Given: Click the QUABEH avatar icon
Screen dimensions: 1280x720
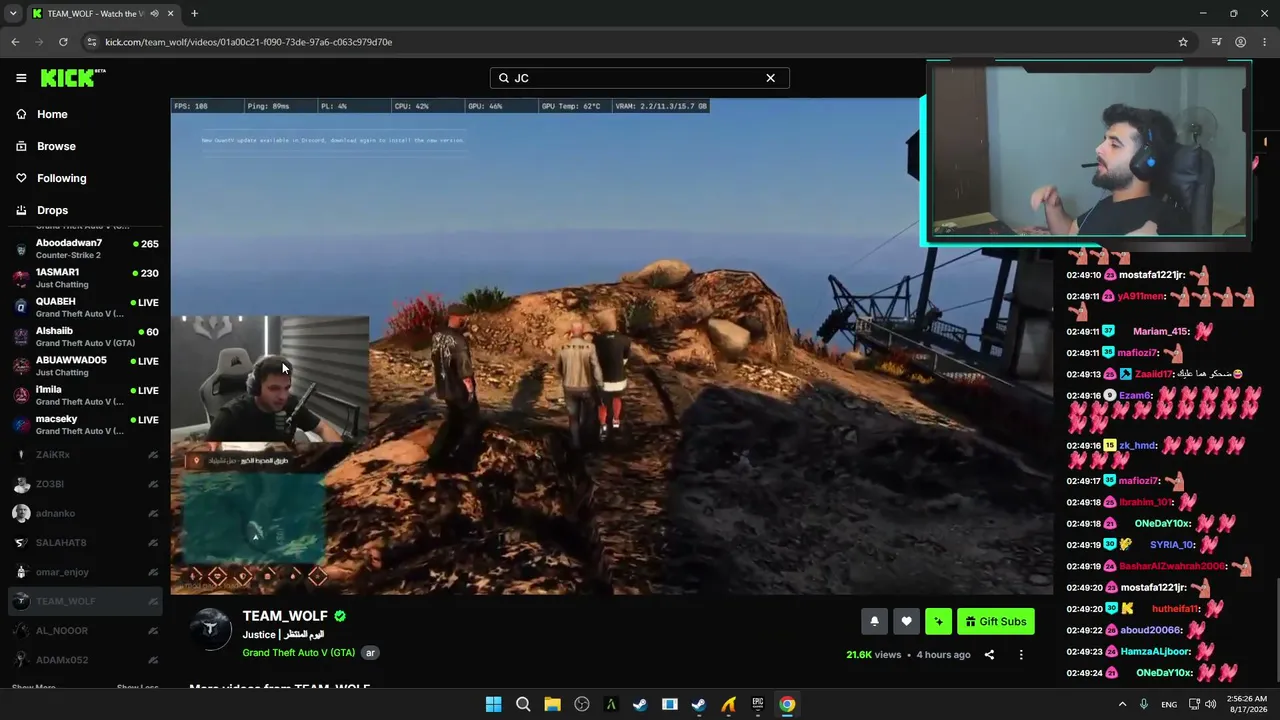Looking at the screenshot, I should pos(21,307).
